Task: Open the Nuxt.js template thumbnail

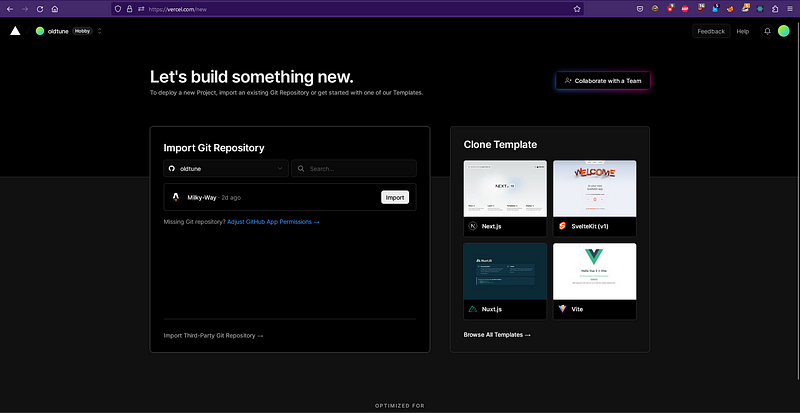Action: point(505,272)
